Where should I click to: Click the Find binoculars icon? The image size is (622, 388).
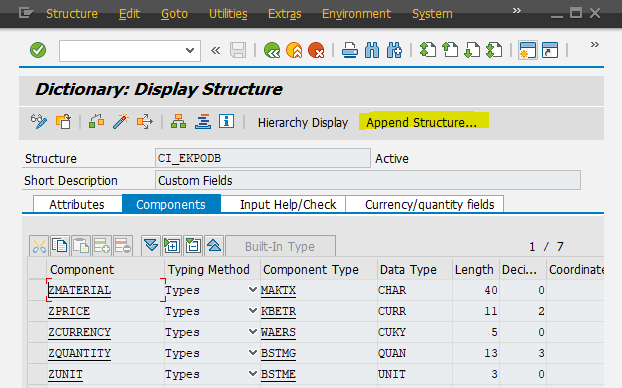pos(372,50)
